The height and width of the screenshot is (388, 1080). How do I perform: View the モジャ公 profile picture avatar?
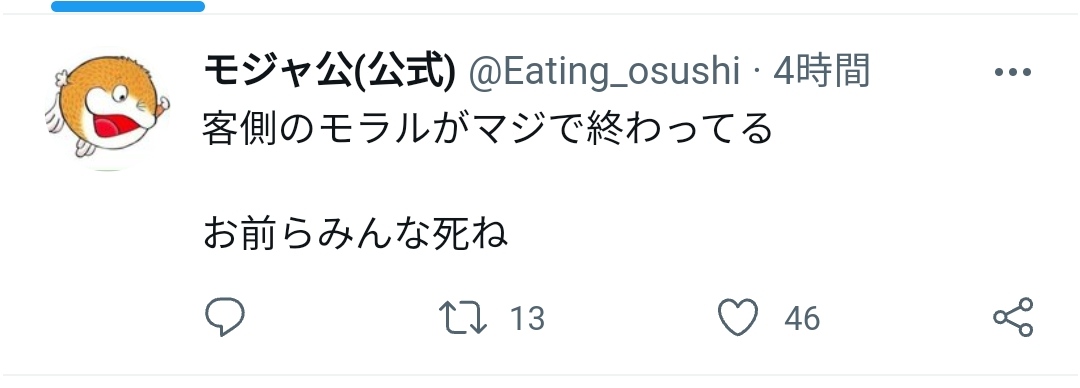click(107, 108)
